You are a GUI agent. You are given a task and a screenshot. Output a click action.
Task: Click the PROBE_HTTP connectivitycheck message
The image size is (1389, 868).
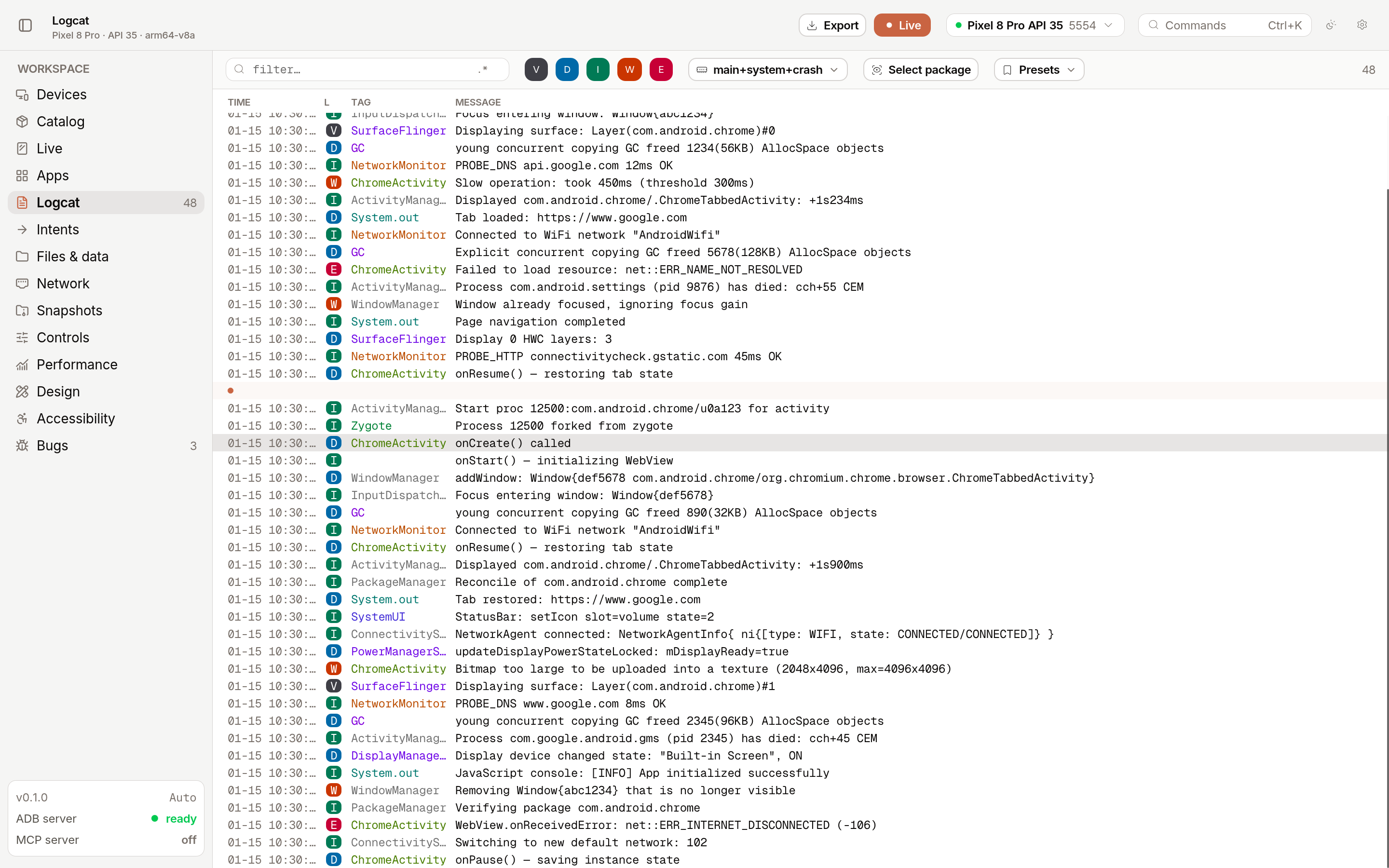618,356
